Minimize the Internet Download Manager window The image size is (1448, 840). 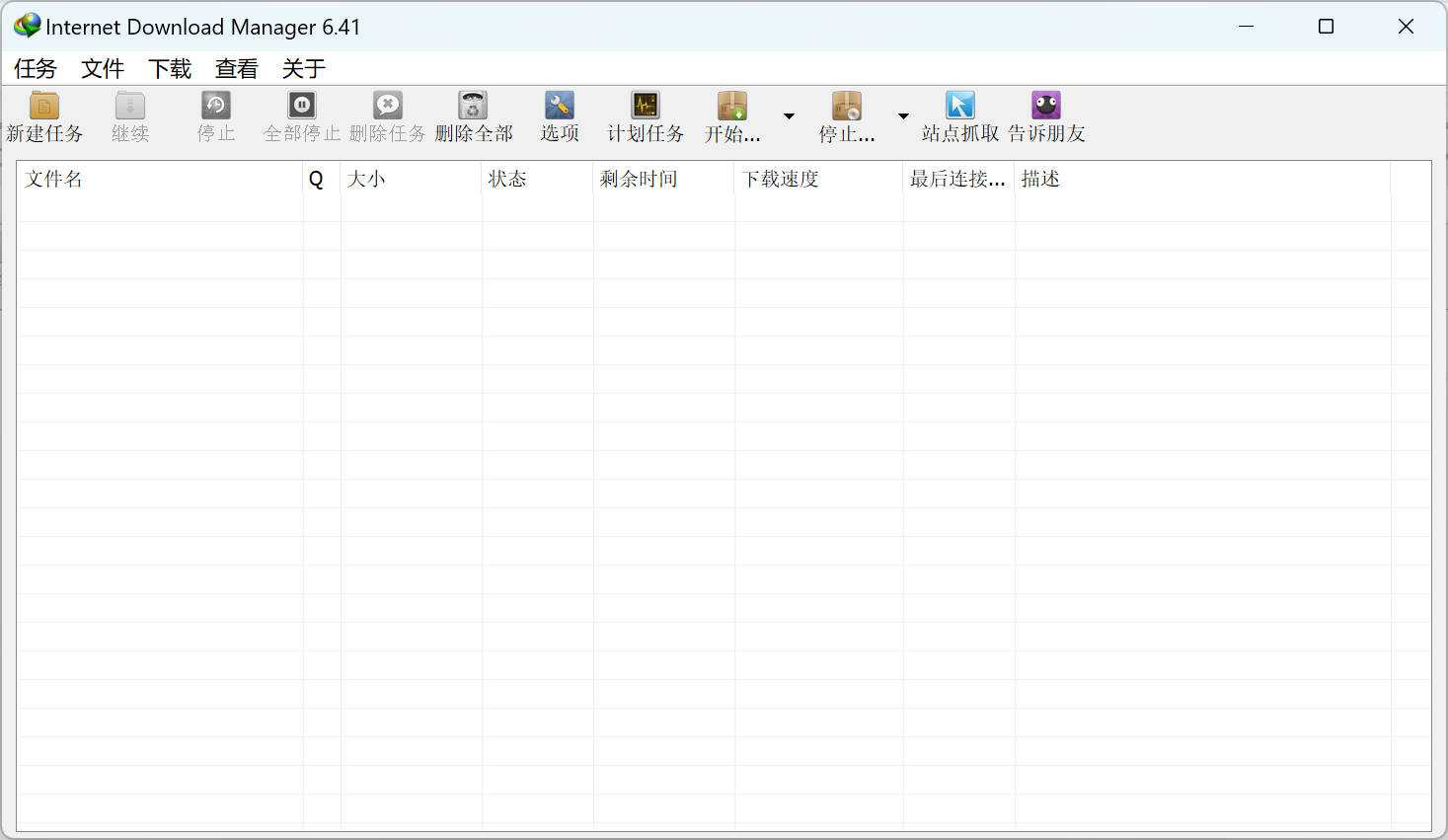tap(1247, 27)
